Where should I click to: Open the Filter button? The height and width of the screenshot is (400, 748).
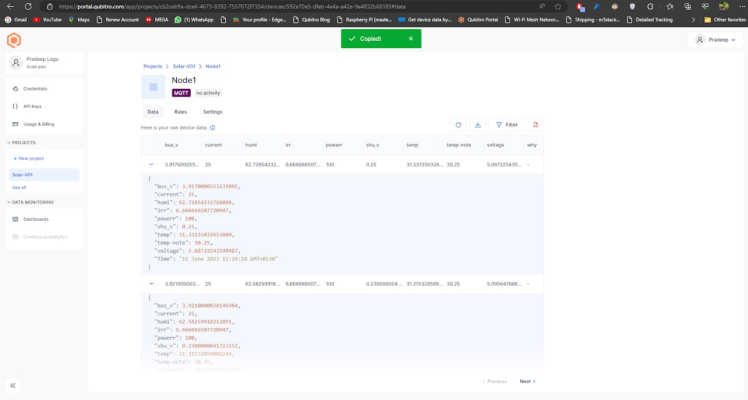tap(507, 125)
